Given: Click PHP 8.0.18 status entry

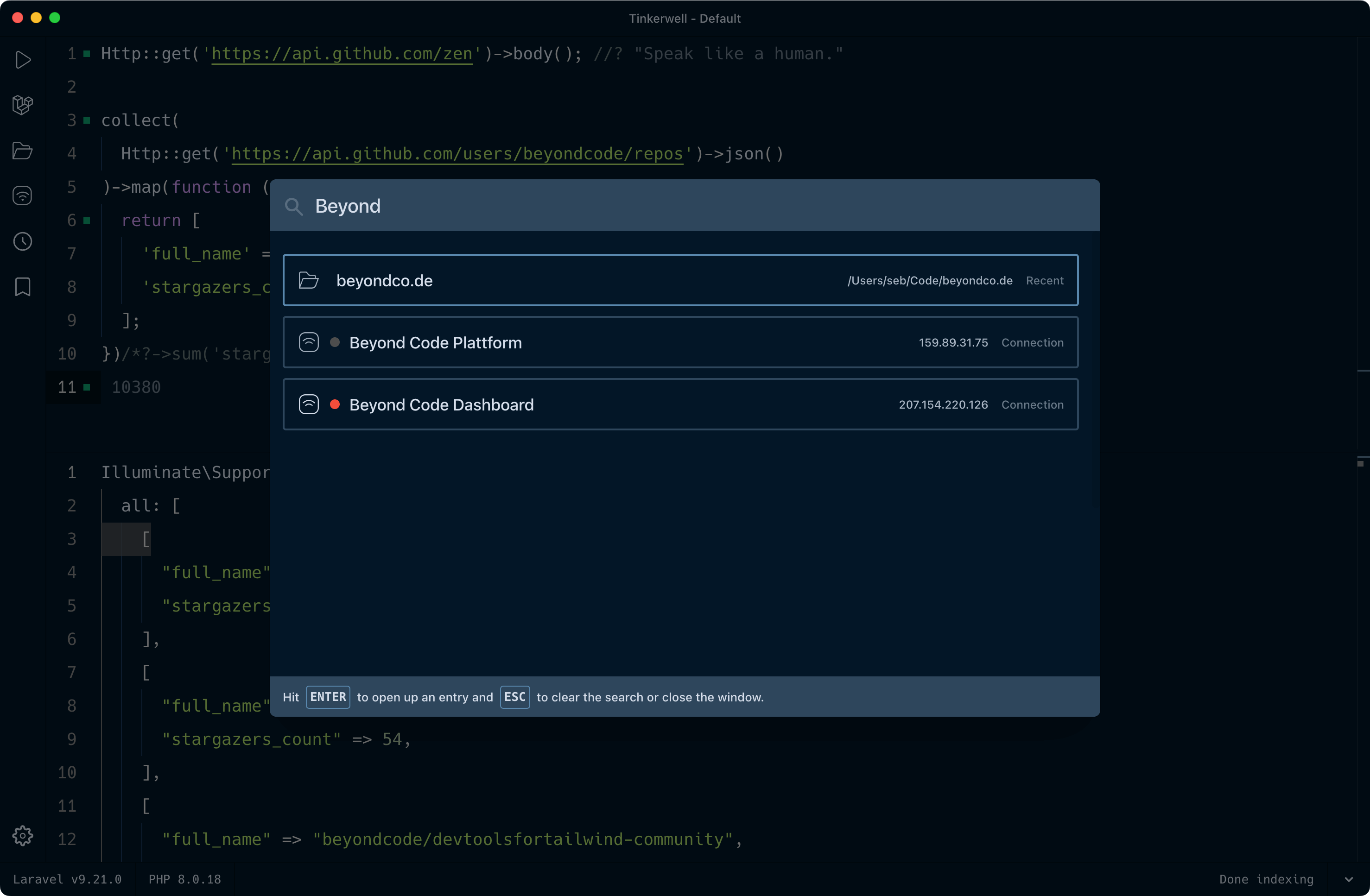Looking at the screenshot, I should pyautogui.click(x=185, y=879).
